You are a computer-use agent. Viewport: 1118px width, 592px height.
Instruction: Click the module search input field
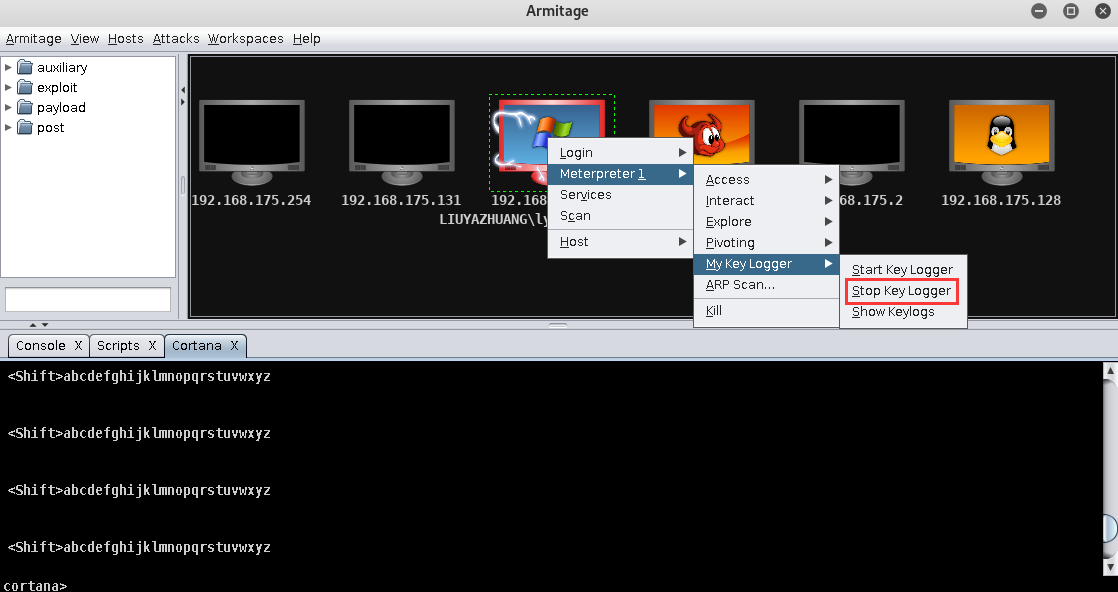88,300
